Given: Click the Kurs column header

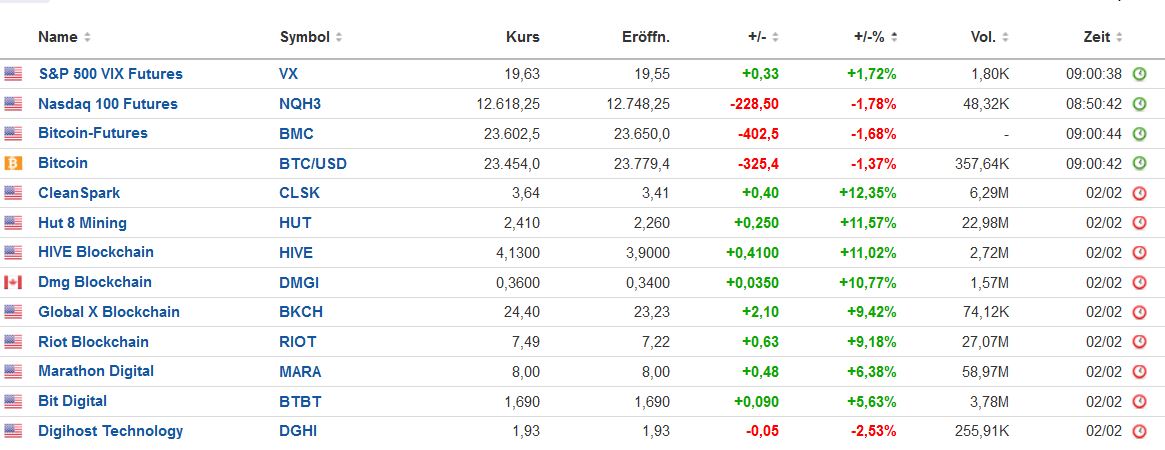Looking at the screenshot, I should (522, 37).
